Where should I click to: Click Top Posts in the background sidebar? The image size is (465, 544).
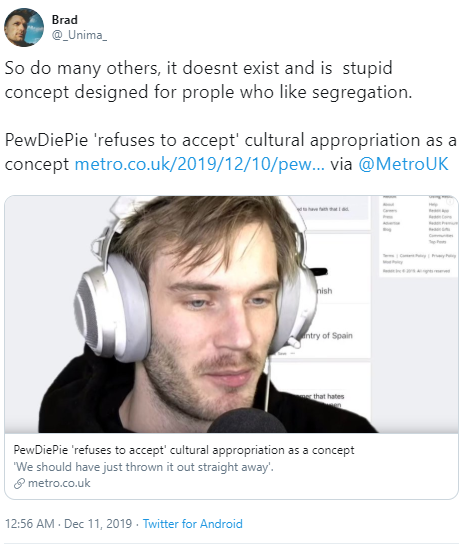(438, 242)
